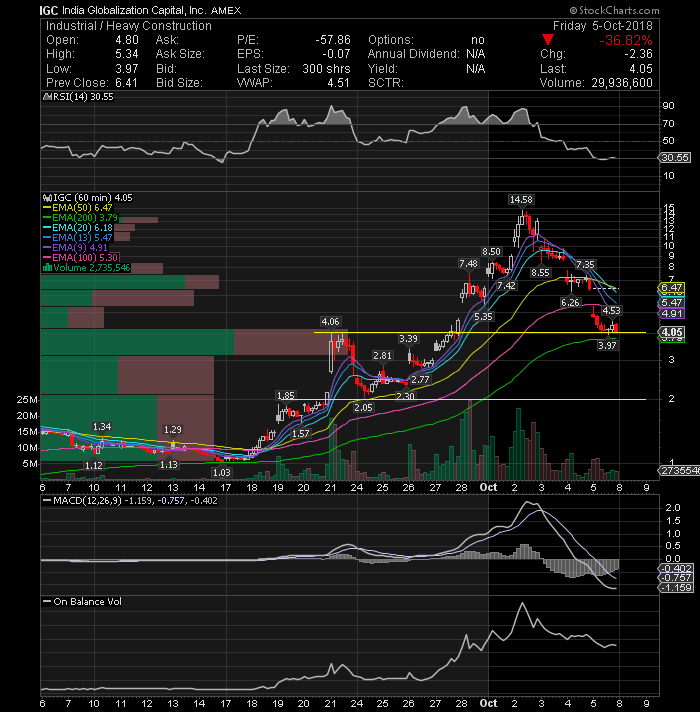Click the Options value no
The image size is (700, 712).
click(x=478, y=40)
